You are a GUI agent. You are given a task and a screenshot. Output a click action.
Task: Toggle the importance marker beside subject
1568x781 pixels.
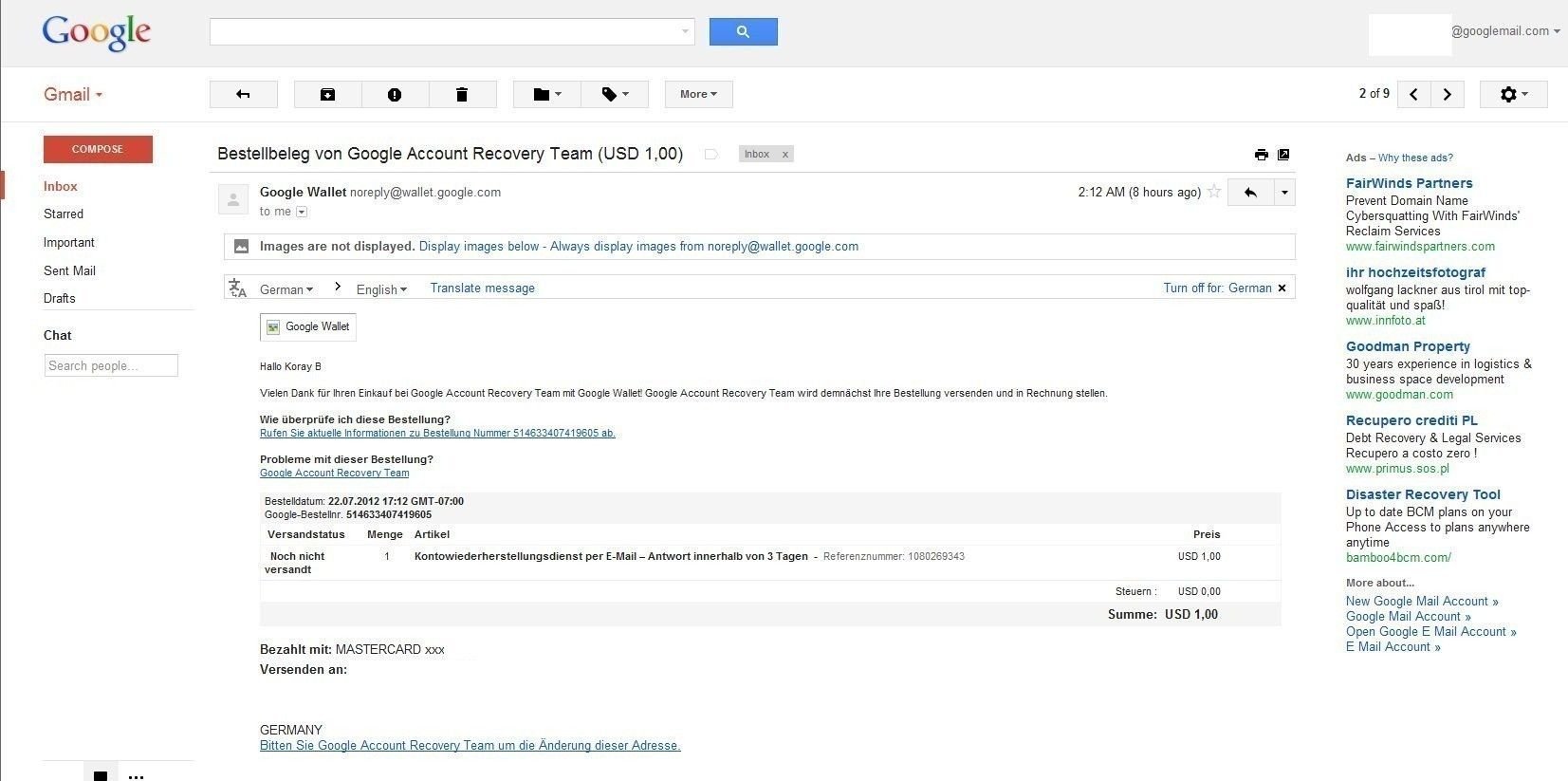point(710,154)
